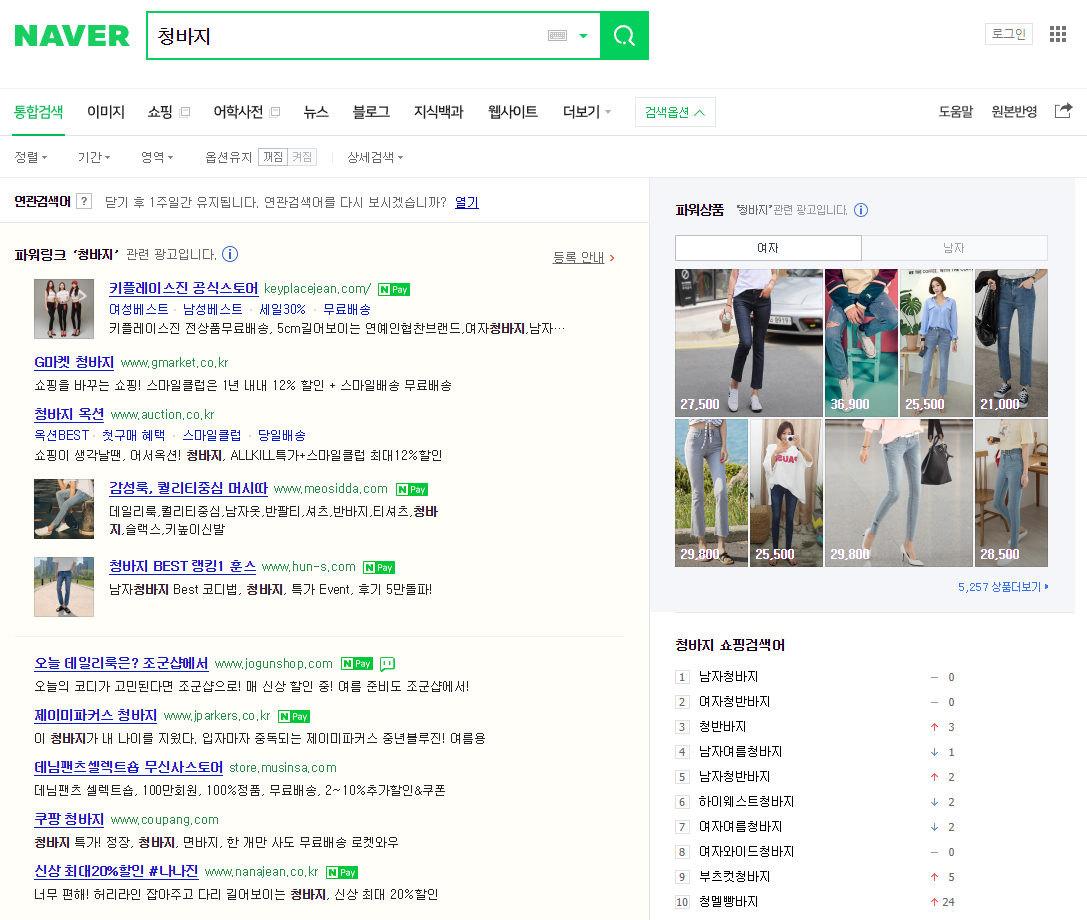Click shopping keyword 하이웨스트청바지

coord(746,801)
